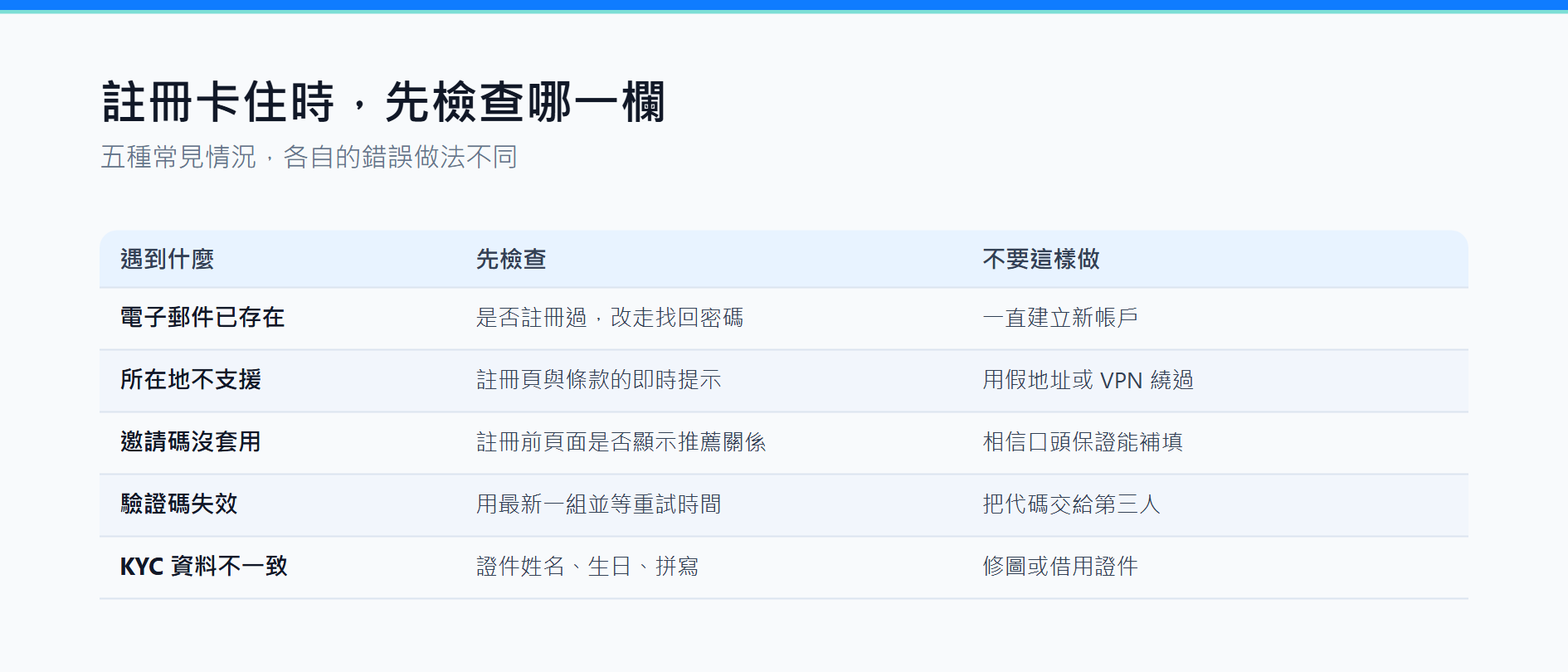
Task: Select the cell 相信口頭保證能補填
Action: [x=1083, y=442]
